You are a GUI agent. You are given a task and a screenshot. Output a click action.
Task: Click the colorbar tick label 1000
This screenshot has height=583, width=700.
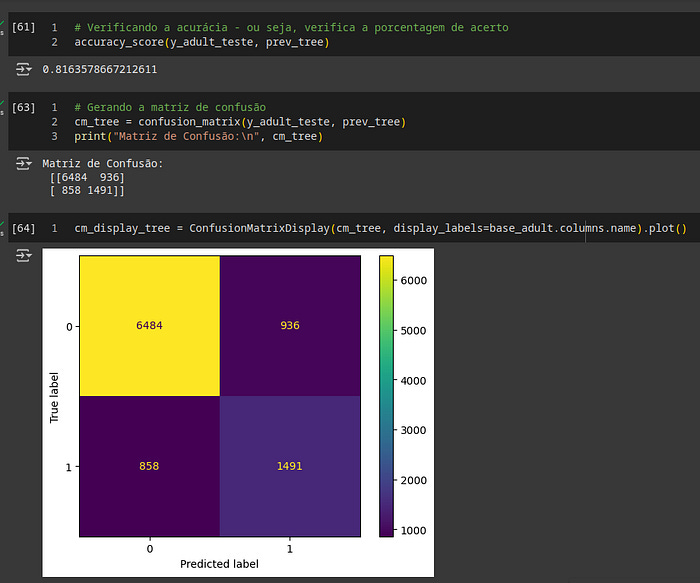(x=413, y=531)
